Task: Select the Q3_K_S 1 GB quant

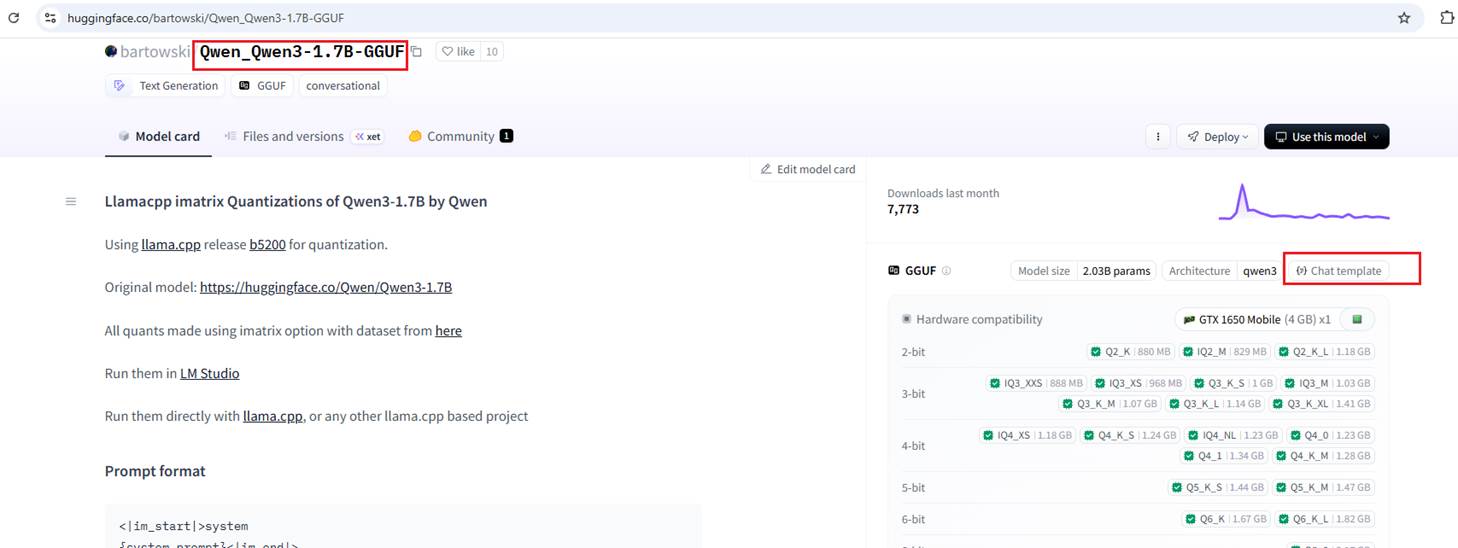Action: click(1234, 383)
